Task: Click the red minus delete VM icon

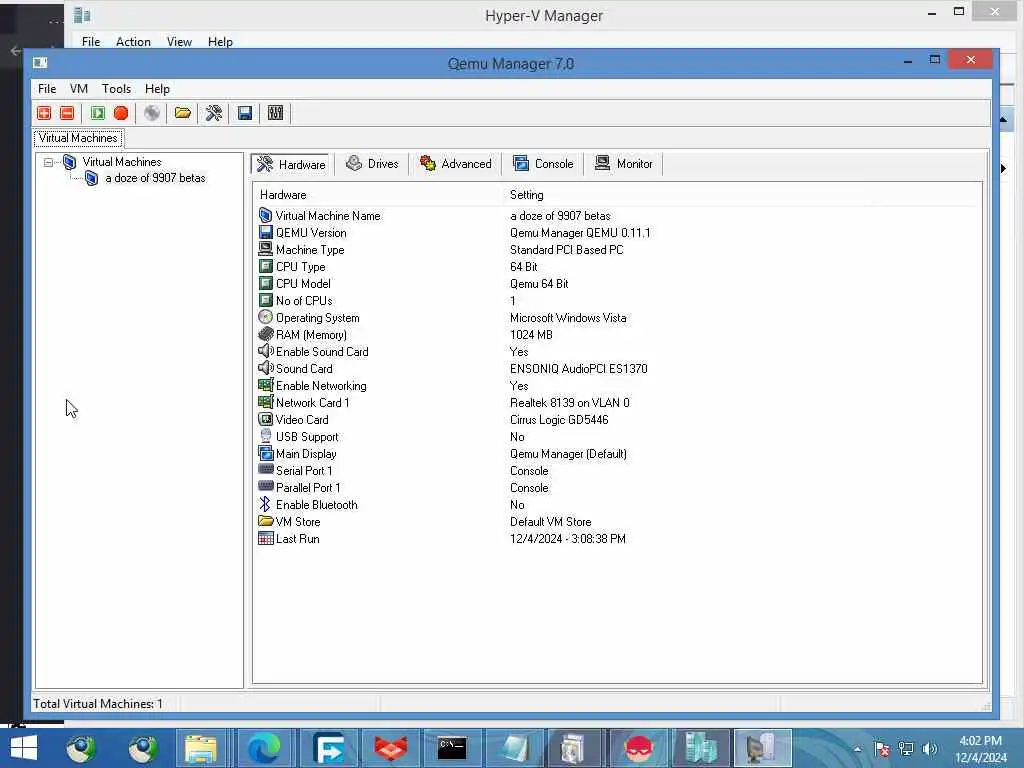Action: pyautogui.click(x=67, y=113)
